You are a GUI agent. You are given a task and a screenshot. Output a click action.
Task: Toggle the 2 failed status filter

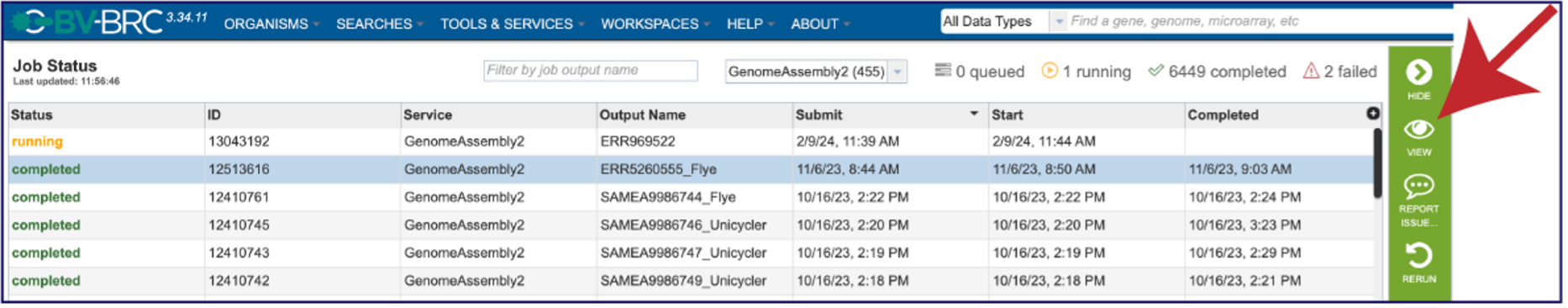tap(1339, 72)
